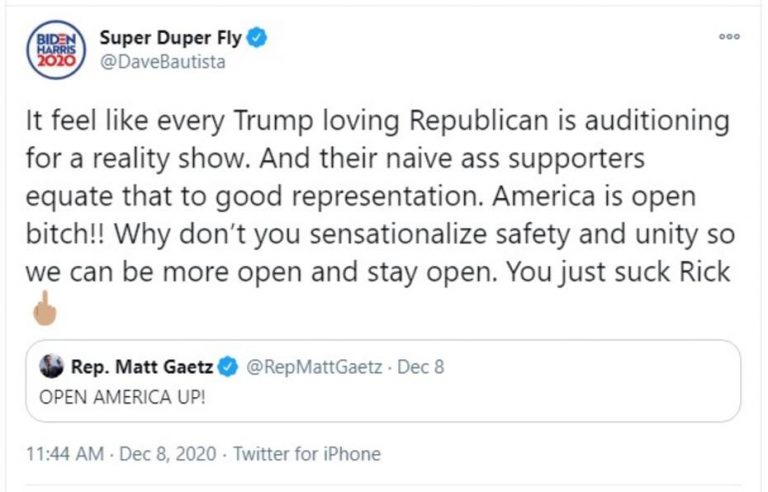Click the verified badge next to Matt Gaetz
Viewport: 768px width, 492px height.
227,367
